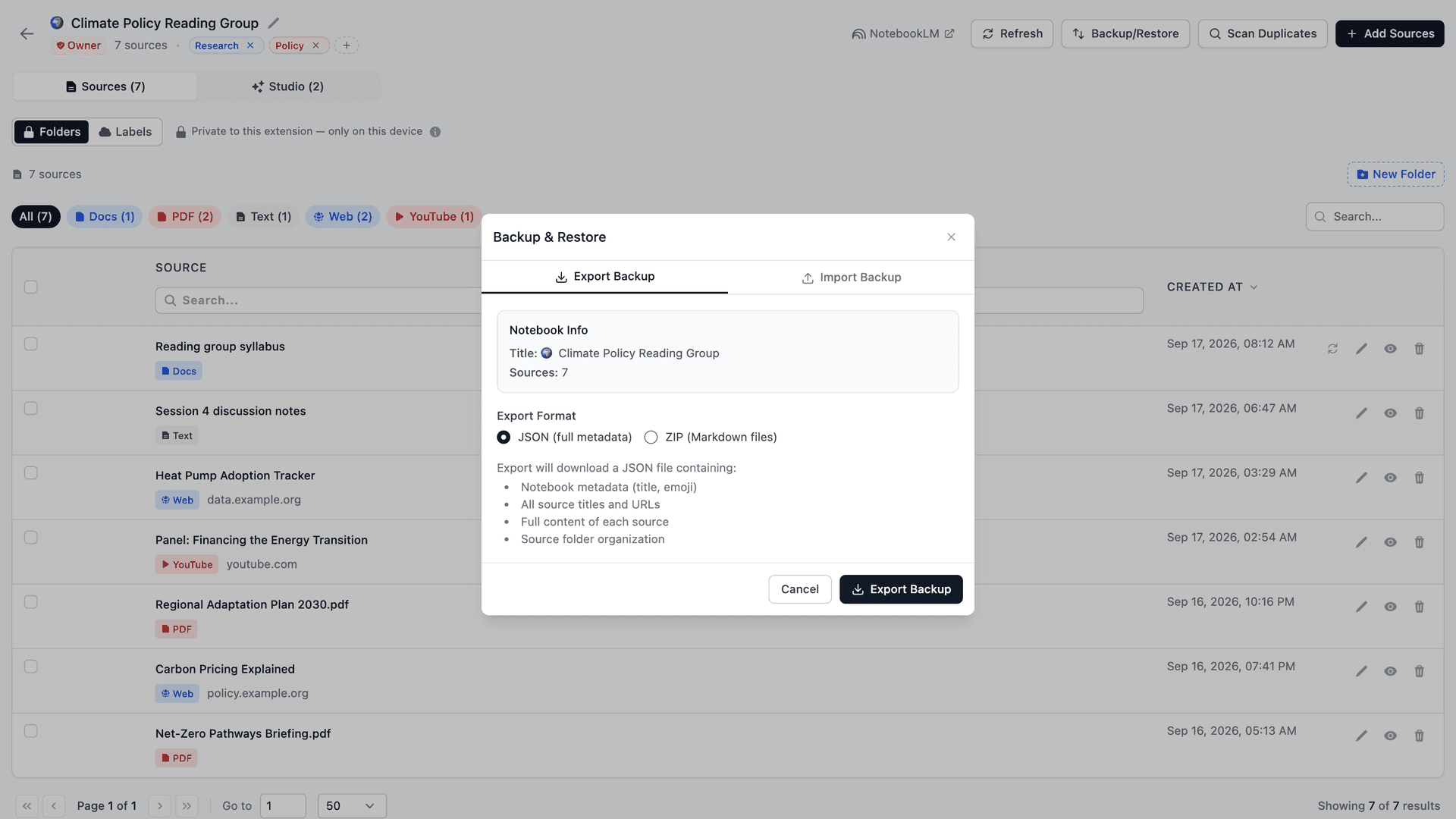Screen dimensions: 1456x819
Task: Click the info icon beside privacy notice
Action: 435,132
